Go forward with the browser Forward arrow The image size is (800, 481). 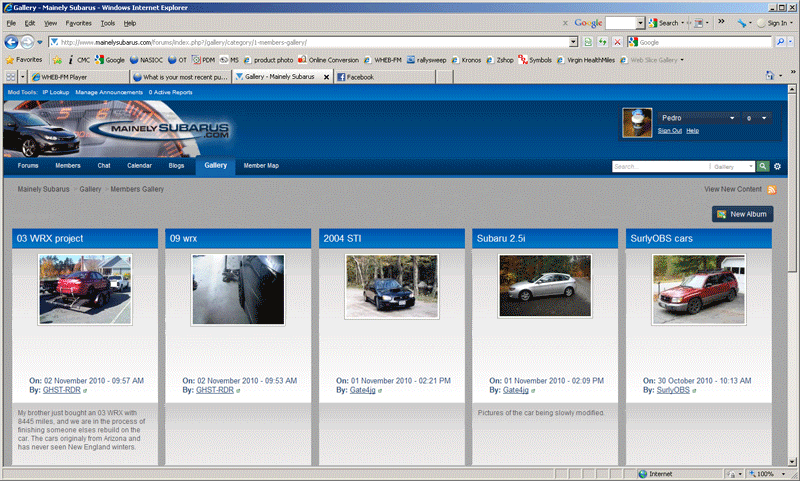click(x=27, y=42)
